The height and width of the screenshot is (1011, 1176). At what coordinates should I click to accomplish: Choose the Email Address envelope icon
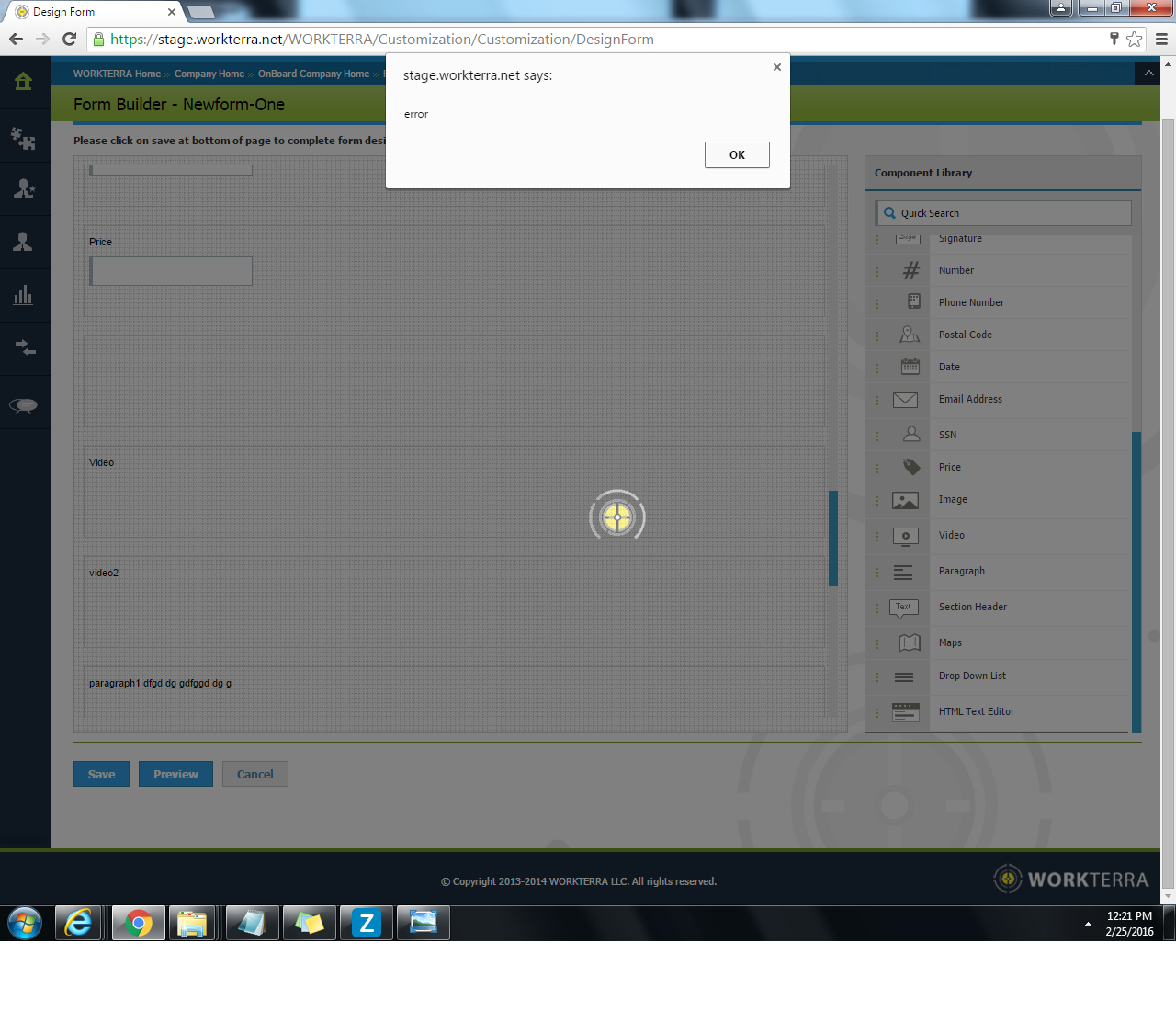pyautogui.click(x=905, y=400)
